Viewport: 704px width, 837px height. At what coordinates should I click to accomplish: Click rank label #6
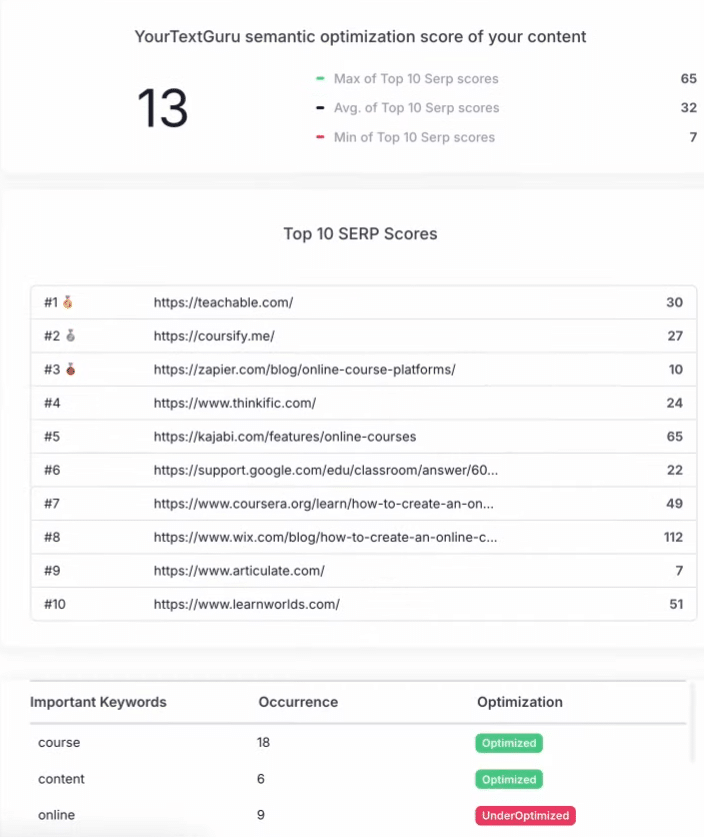pyautogui.click(x=52, y=470)
